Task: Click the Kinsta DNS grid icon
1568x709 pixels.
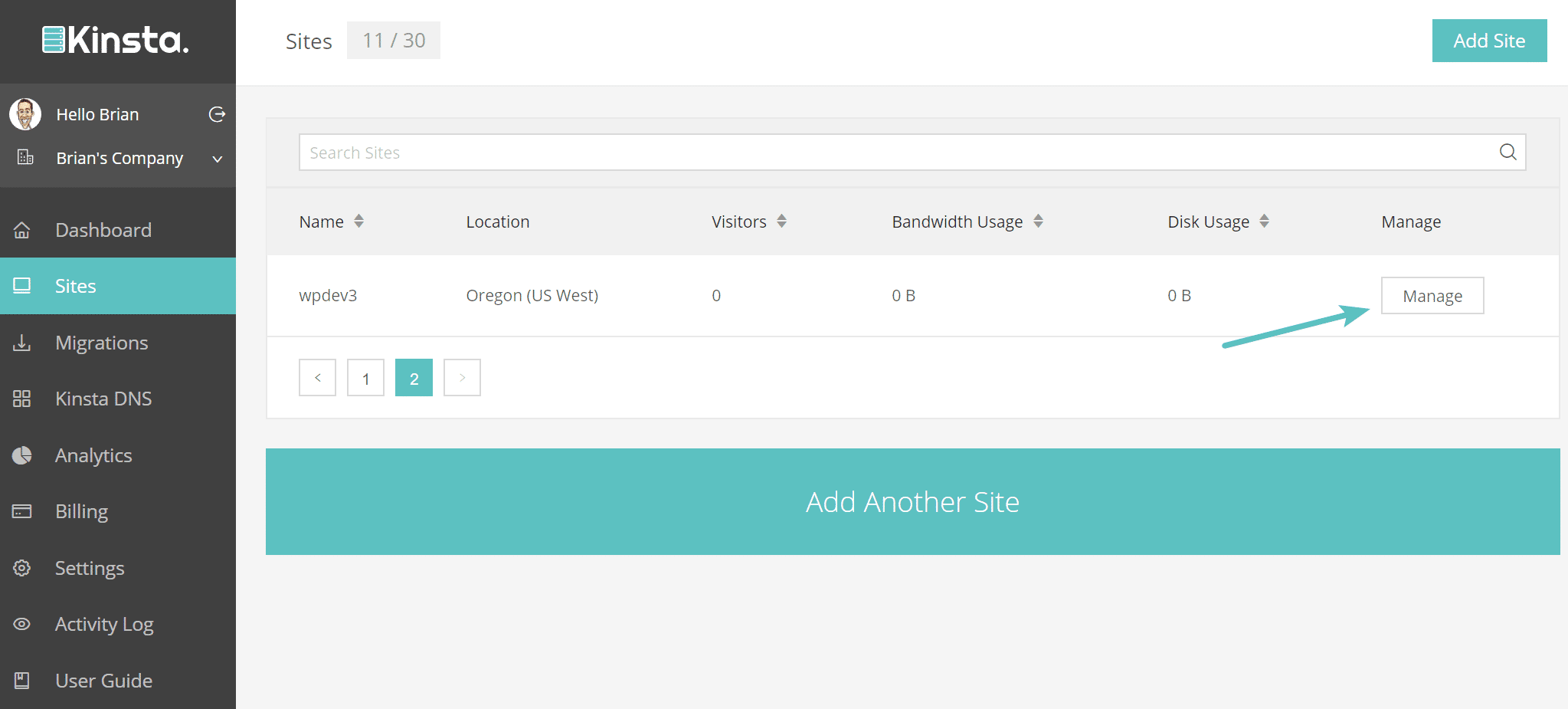Action: coord(22,399)
